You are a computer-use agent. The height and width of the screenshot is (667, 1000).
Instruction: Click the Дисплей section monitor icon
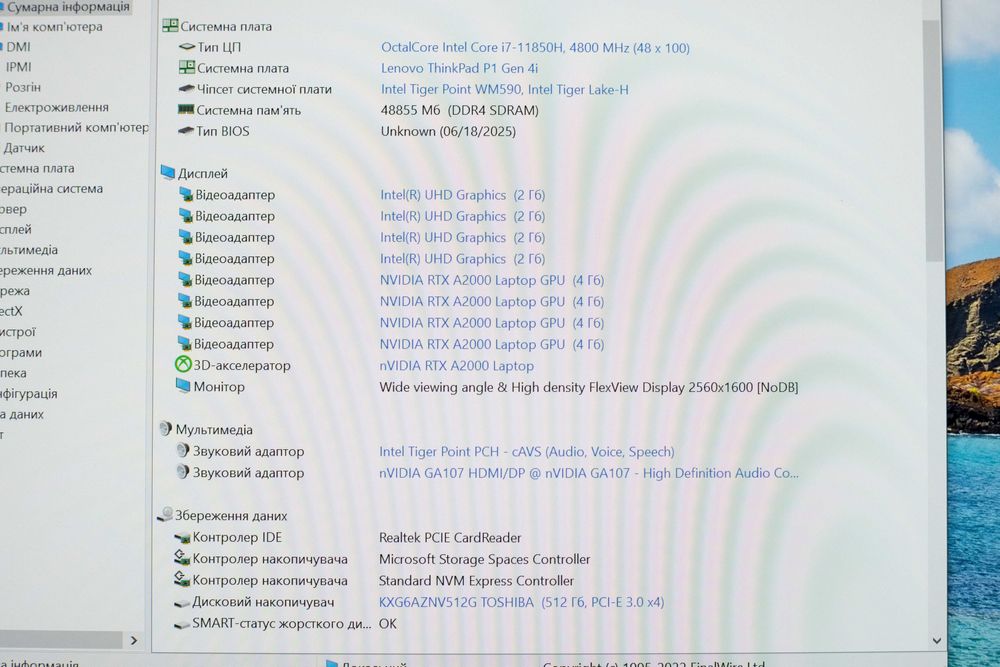click(x=168, y=172)
